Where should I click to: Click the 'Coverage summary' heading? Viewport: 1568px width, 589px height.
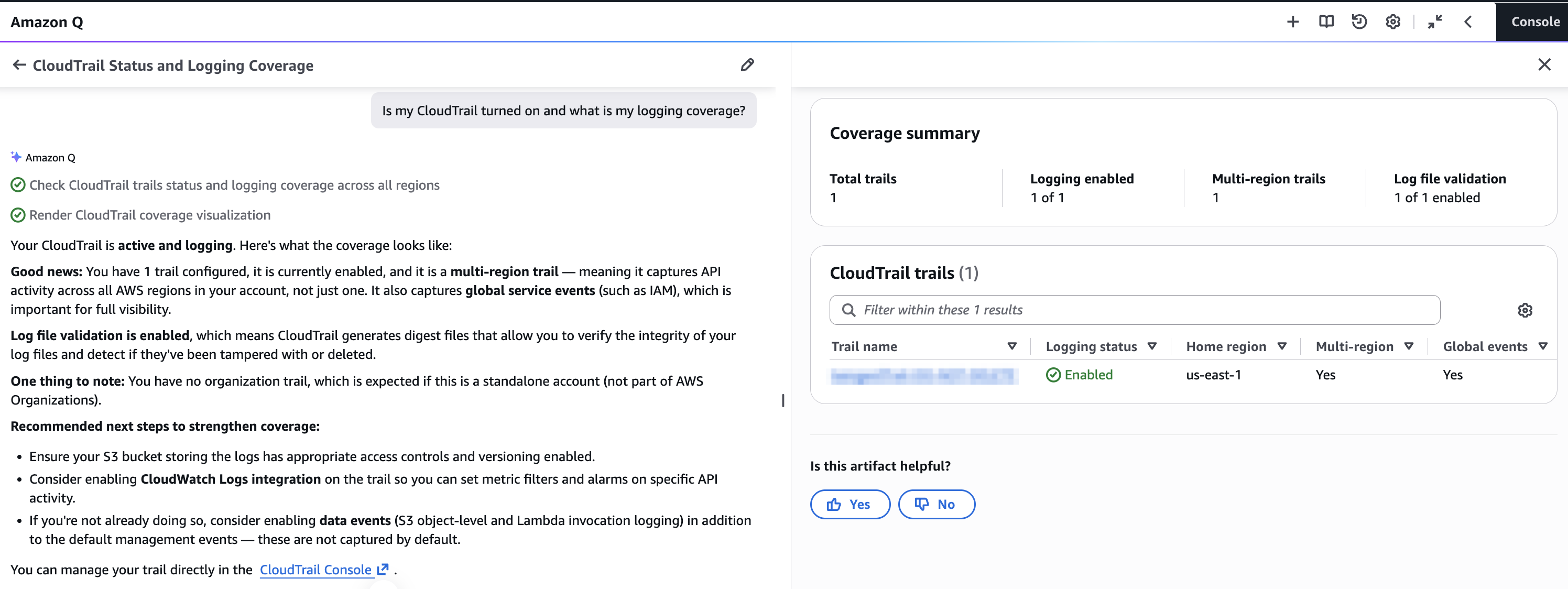pos(905,133)
